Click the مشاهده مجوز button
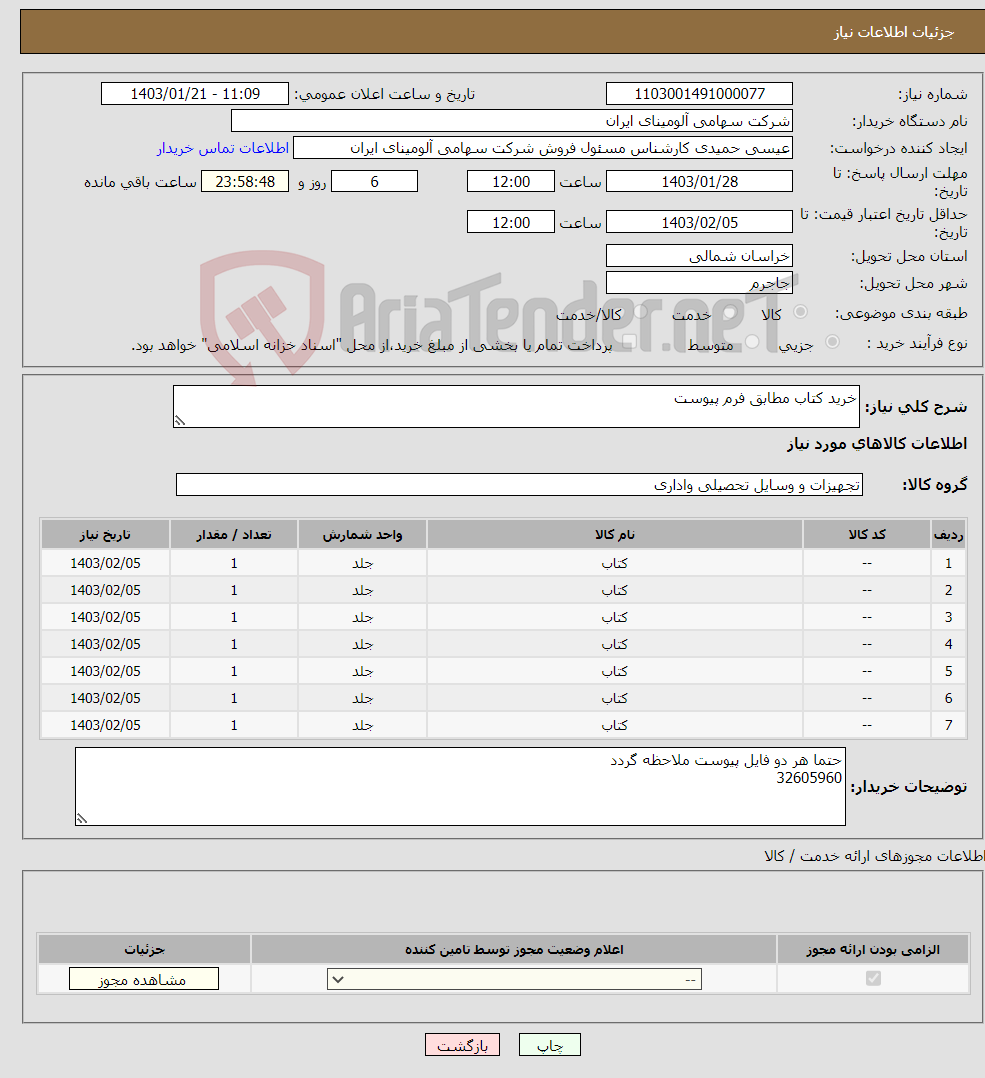 144,979
